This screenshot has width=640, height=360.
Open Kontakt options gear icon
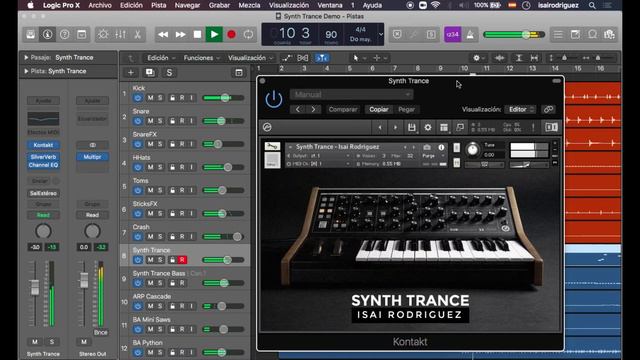428,127
